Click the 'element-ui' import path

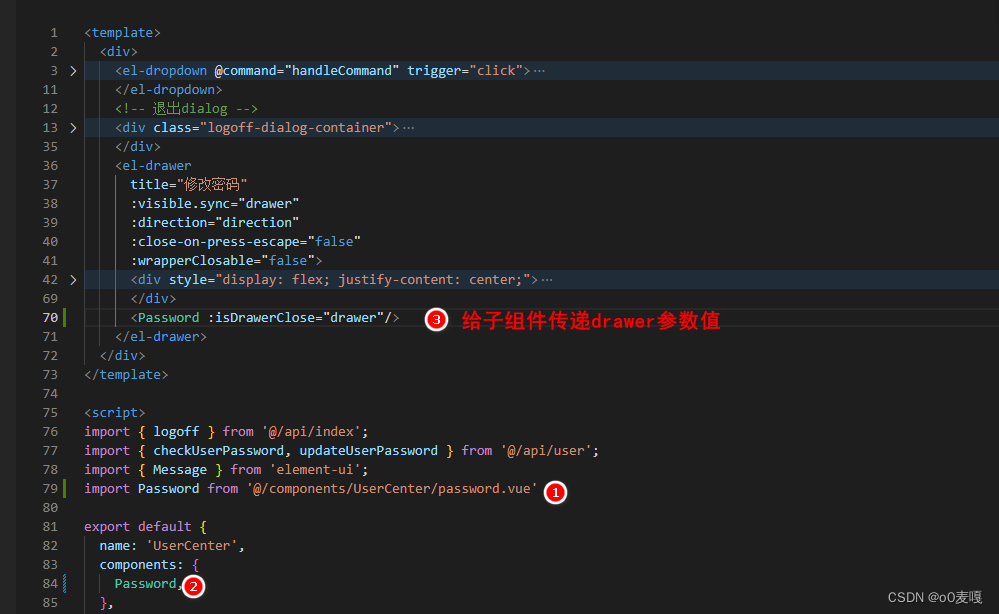315,469
